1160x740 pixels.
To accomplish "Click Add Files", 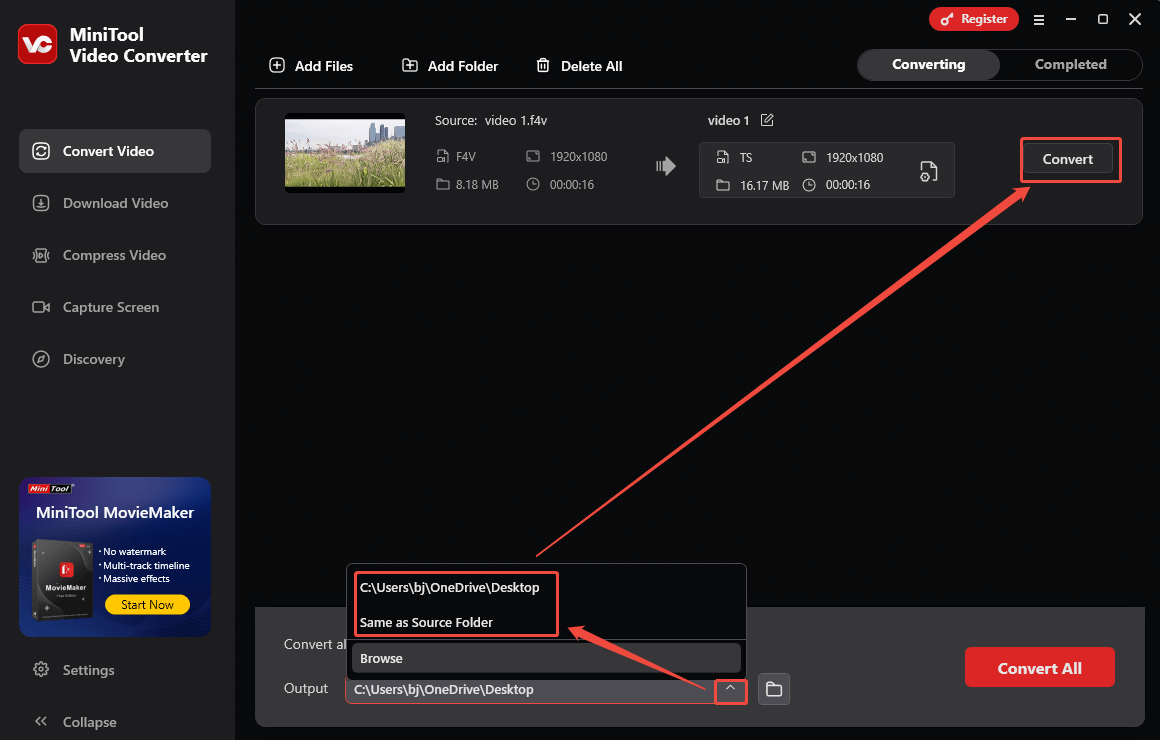I will [311, 66].
